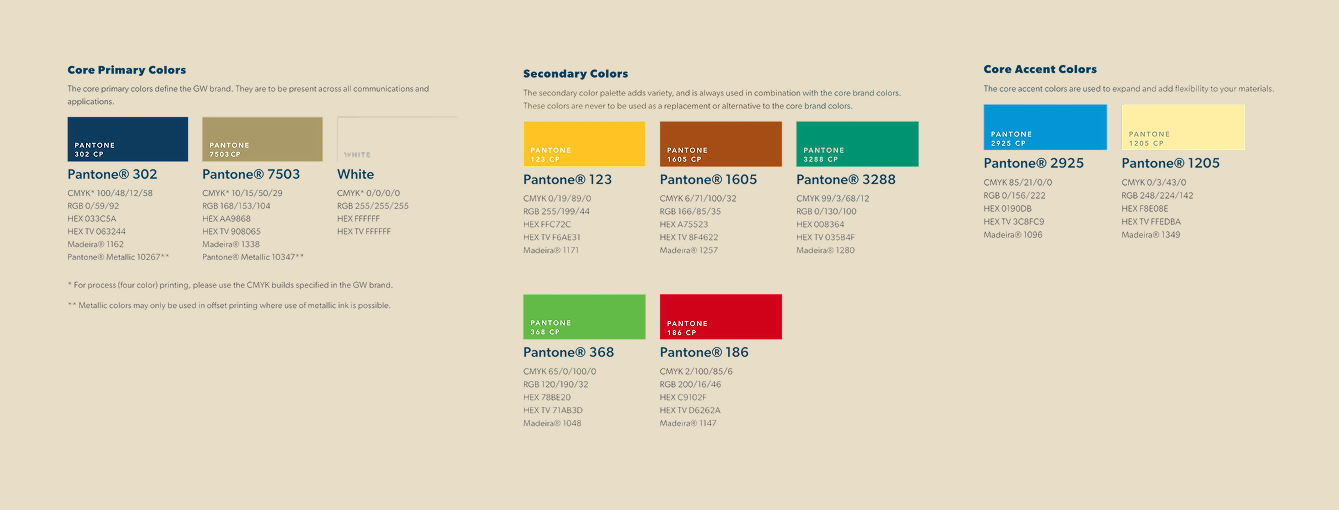1339x510 pixels.
Task: Click the red Pantone 186 CP swatch
Action: 721,317
